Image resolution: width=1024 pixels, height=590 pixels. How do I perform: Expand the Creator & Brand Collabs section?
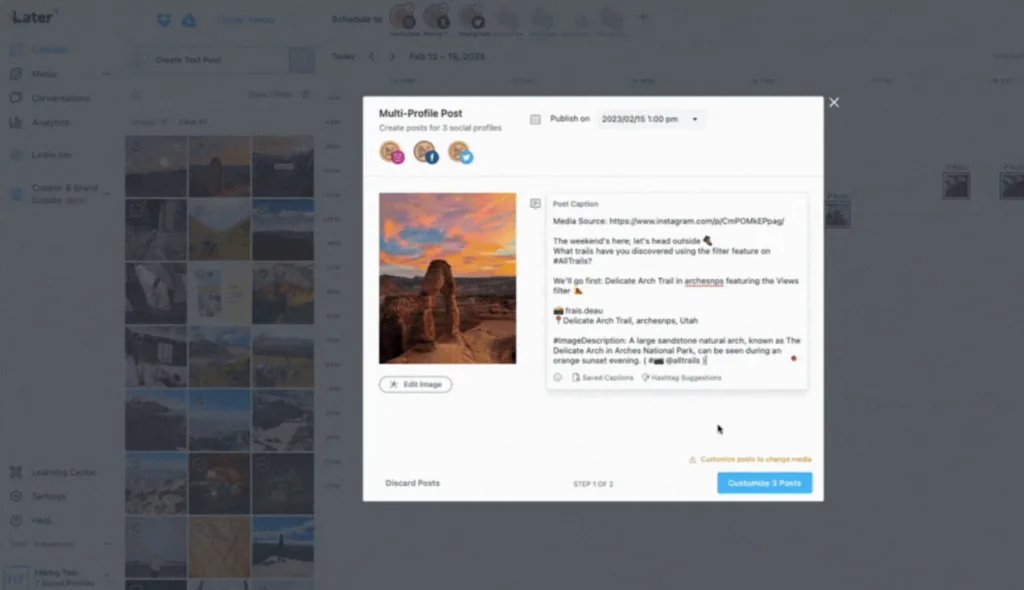(x=106, y=193)
